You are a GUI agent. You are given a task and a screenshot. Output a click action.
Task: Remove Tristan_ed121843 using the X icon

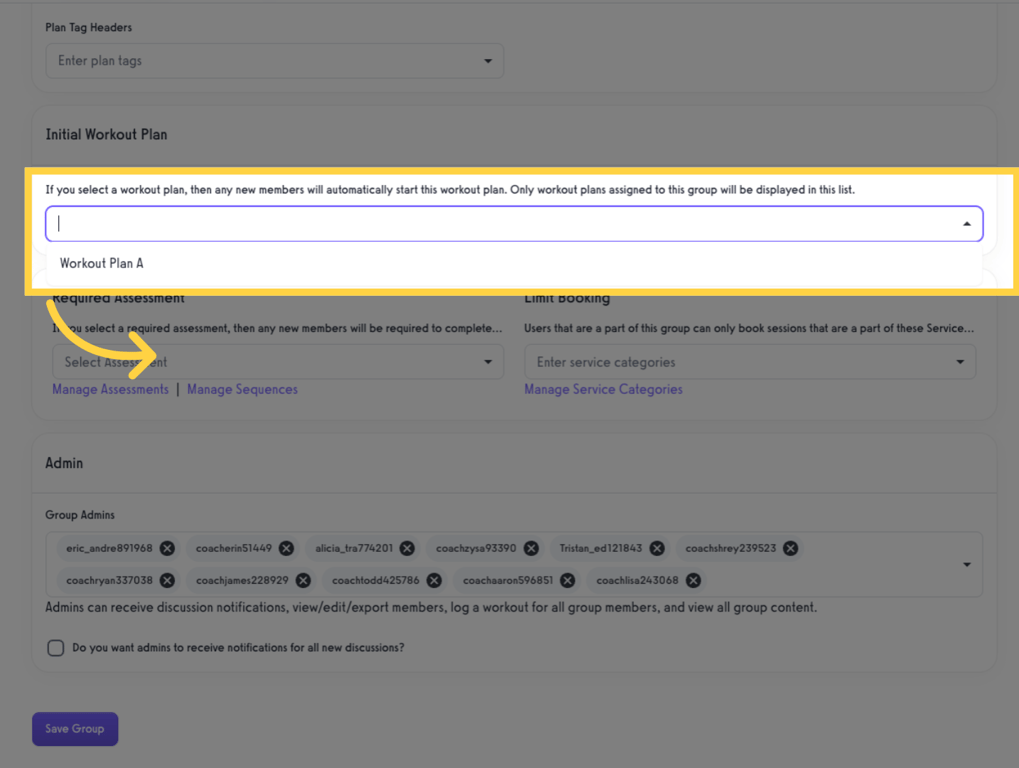pos(657,548)
